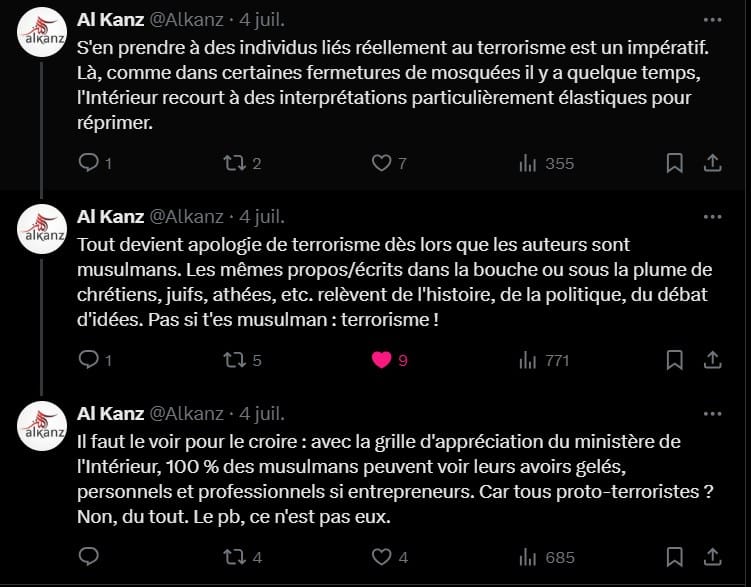Open the Al Kanz avatar on second tweet

[x=42, y=229]
